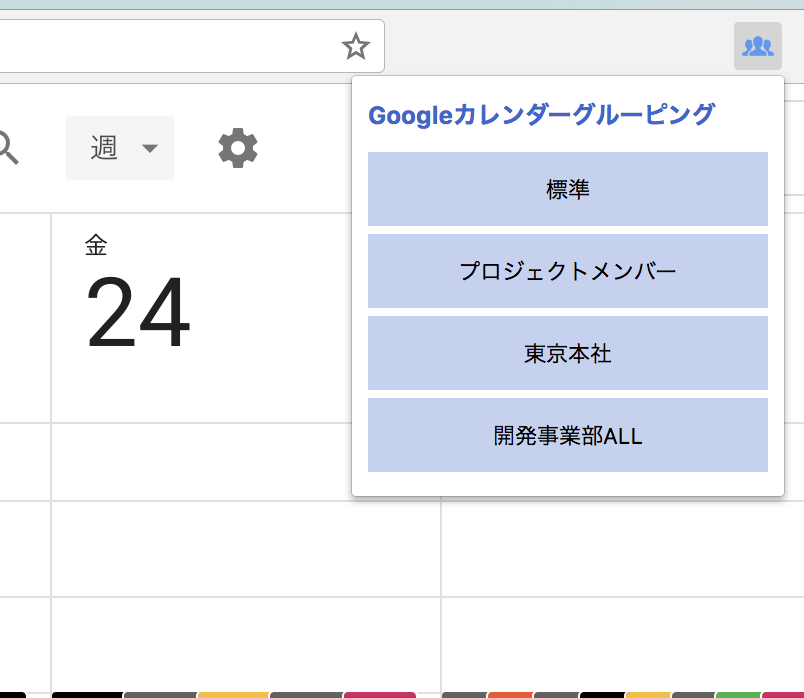Screen dimensions: 804x698
Task: Choose the 東京本社 group
Action: (568, 353)
